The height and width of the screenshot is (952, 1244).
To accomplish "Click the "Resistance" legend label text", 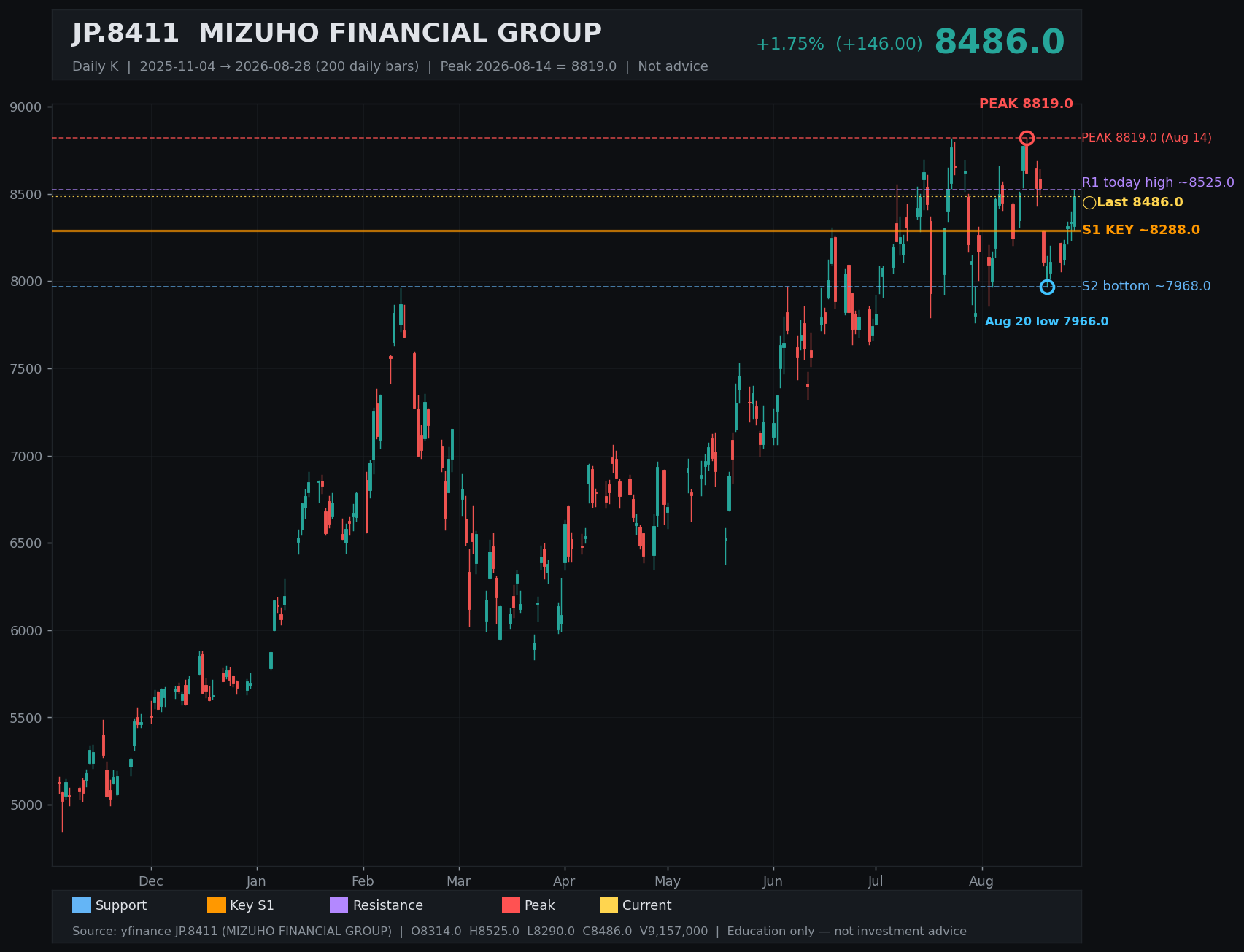I will coord(388,905).
